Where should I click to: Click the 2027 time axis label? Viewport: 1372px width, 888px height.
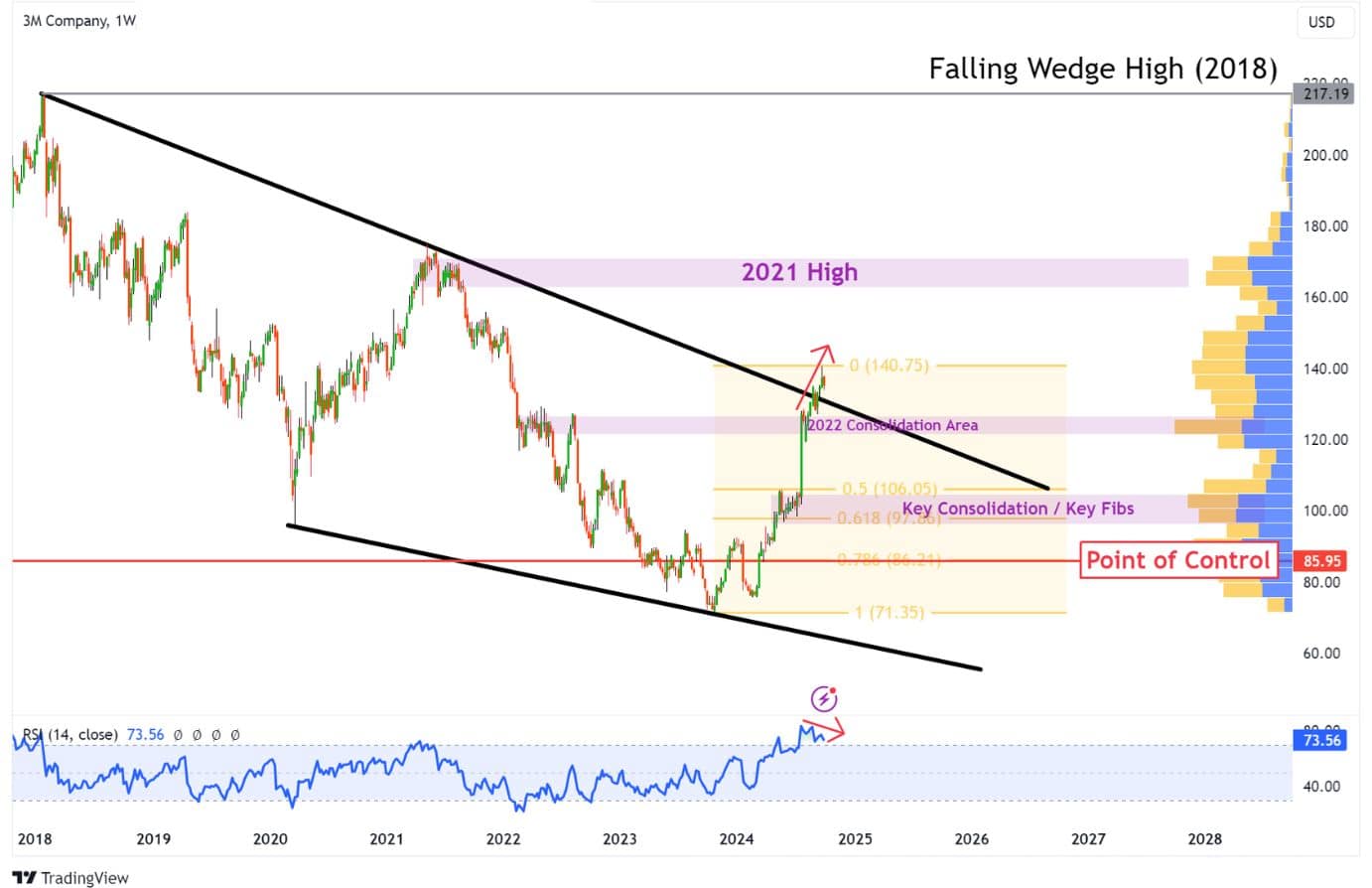pyautogui.click(x=1088, y=838)
